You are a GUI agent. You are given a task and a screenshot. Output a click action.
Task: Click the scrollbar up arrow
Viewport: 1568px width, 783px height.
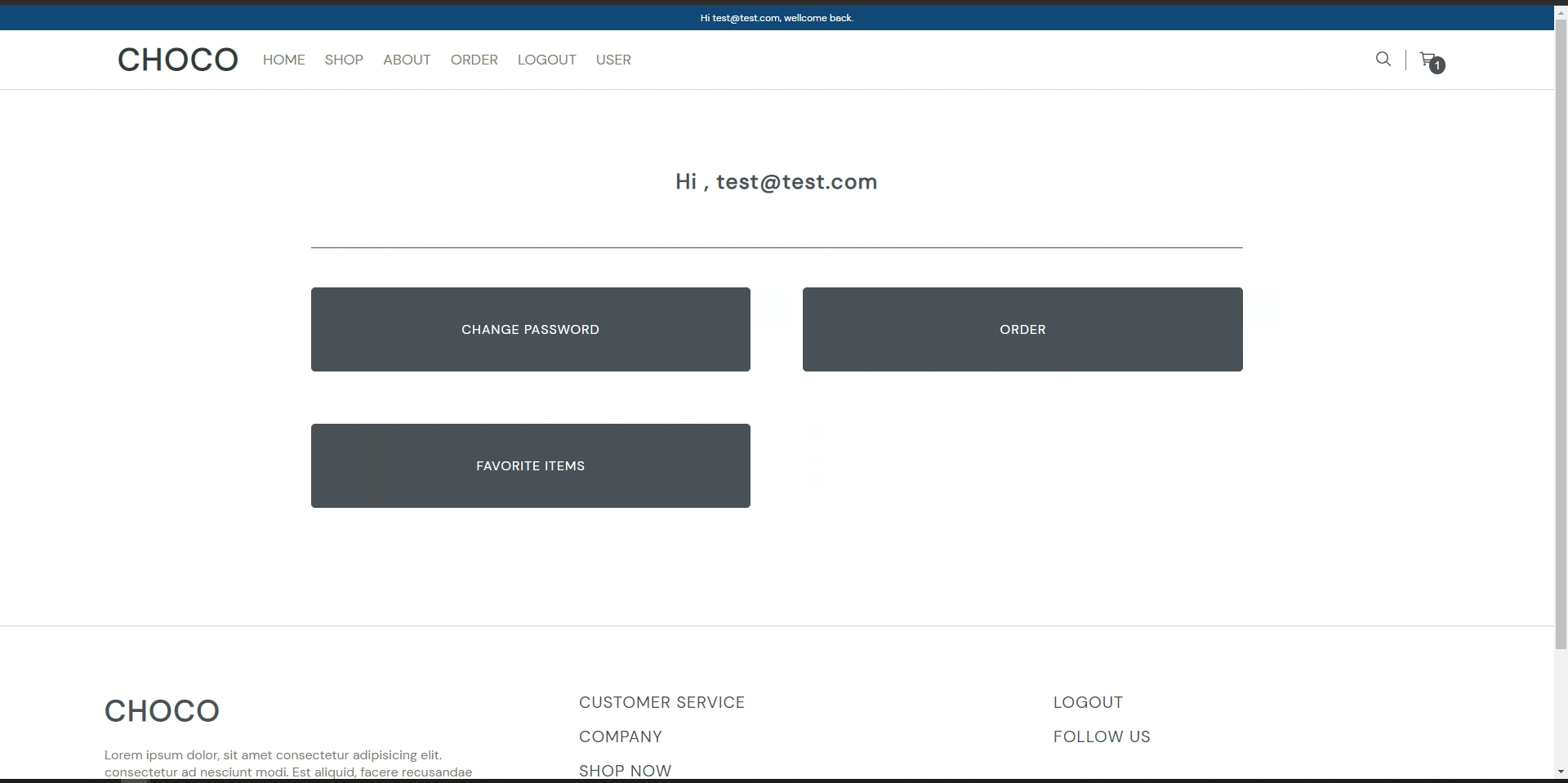coord(1561,11)
